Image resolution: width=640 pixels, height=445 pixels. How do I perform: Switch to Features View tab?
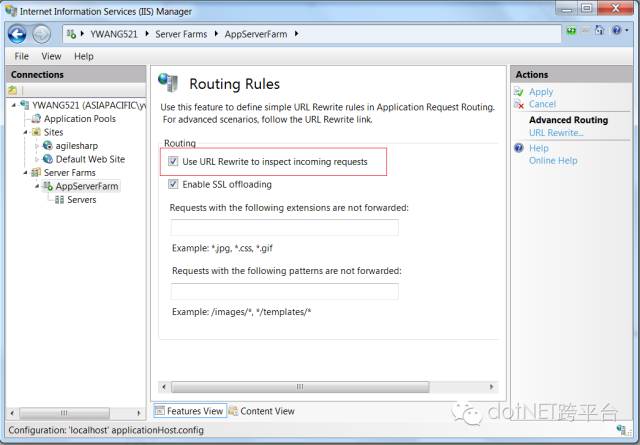tap(190, 411)
